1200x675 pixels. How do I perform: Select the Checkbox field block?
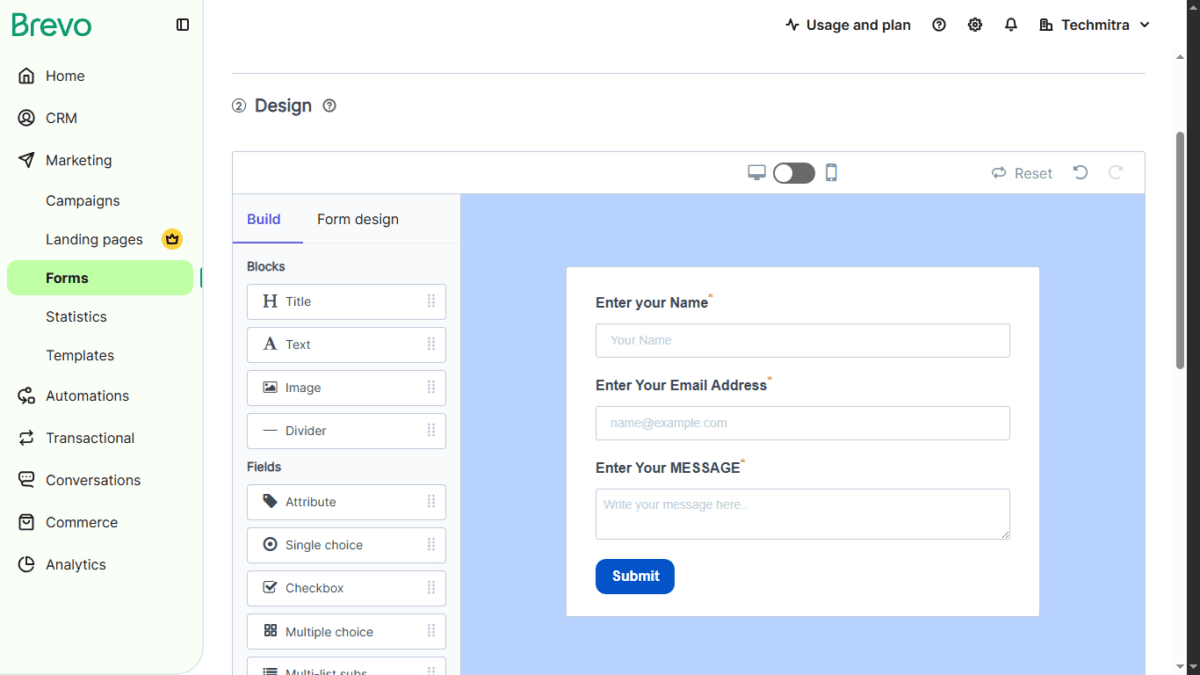pyautogui.click(x=346, y=588)
